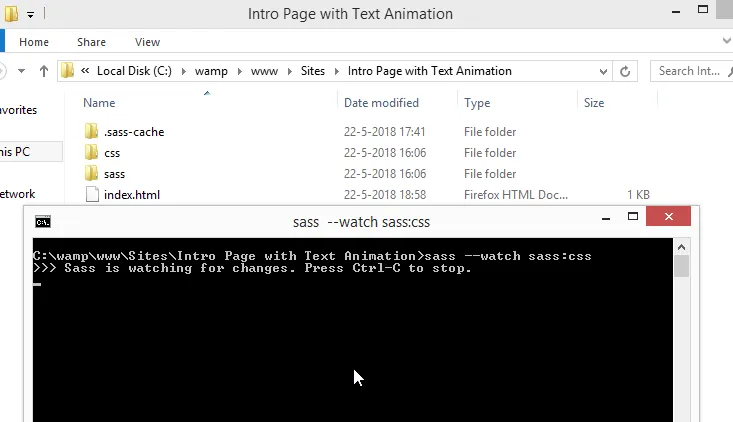Open recent locations dropdown arrow
The image size is (733, 422).
(x=22, y=71)
